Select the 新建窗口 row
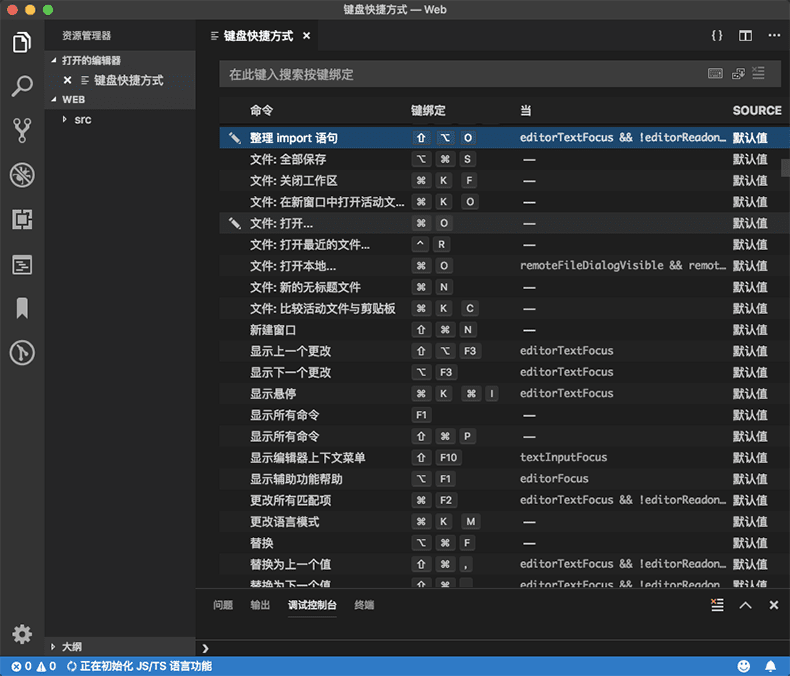 click(x=504, y=329)
